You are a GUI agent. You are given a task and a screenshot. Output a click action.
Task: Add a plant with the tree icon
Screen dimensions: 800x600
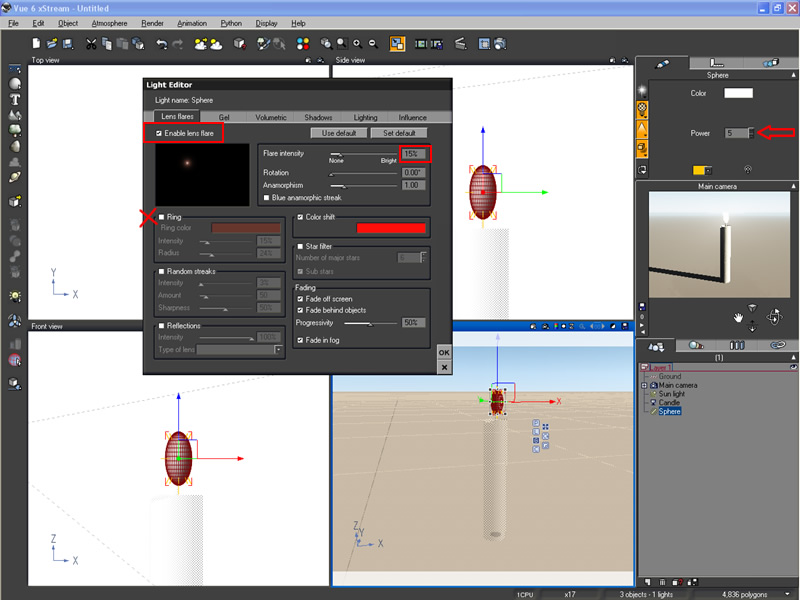(x=15, y=130)
